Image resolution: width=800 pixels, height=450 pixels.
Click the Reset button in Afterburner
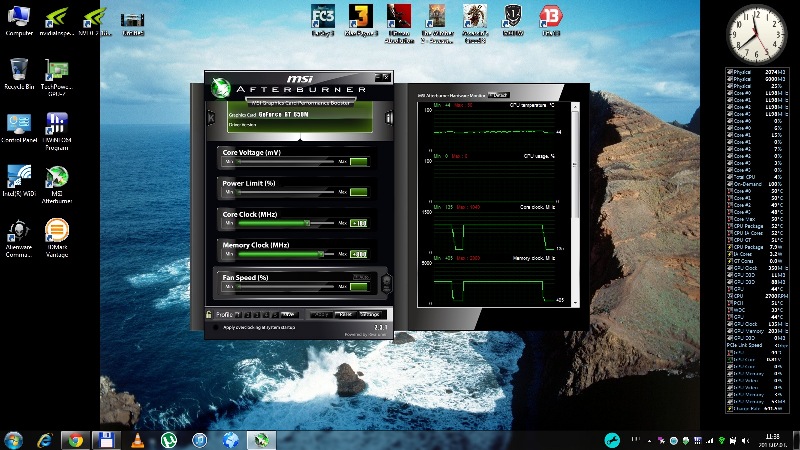345,315
